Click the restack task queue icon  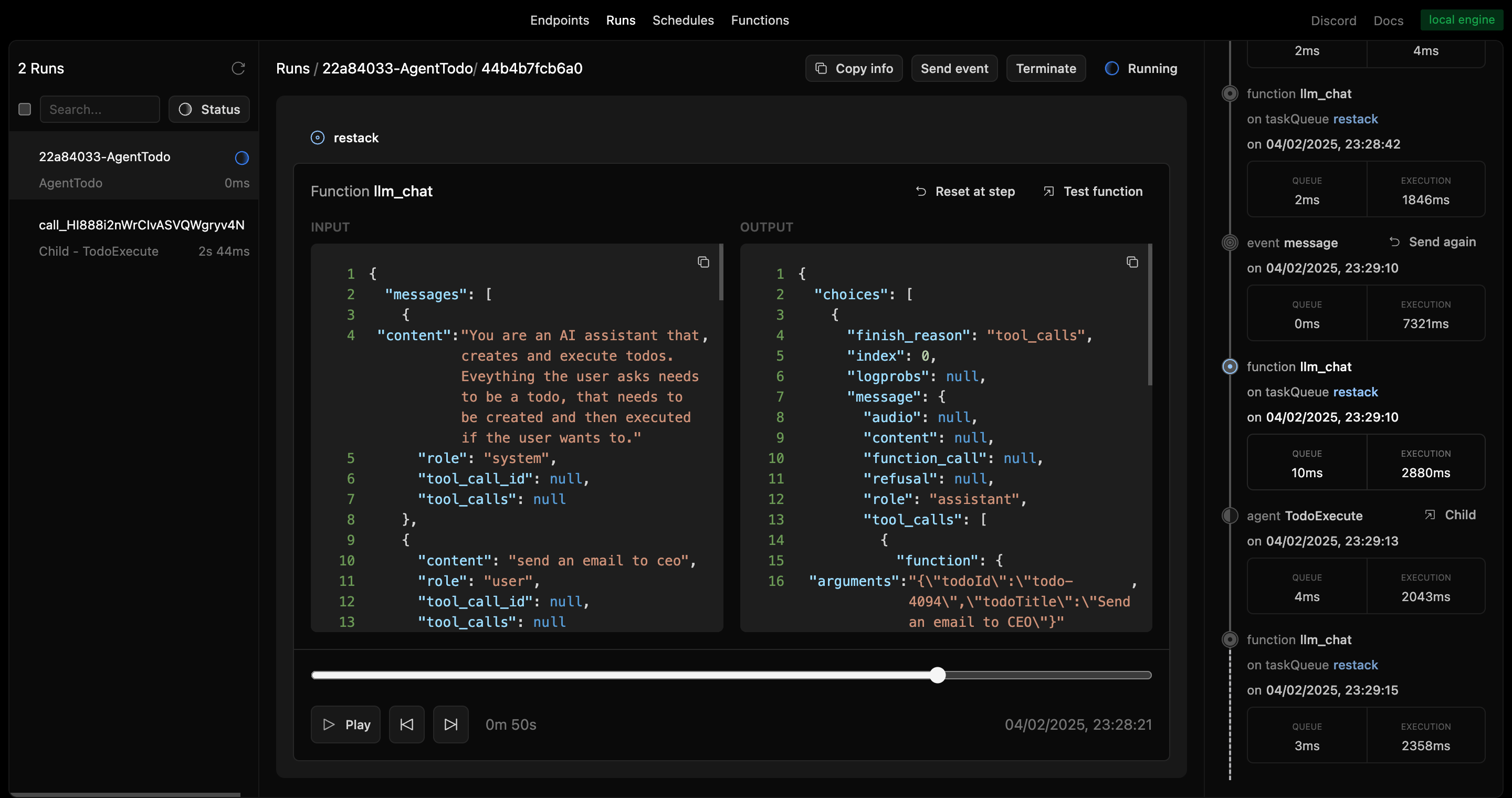tap(318, 138)
